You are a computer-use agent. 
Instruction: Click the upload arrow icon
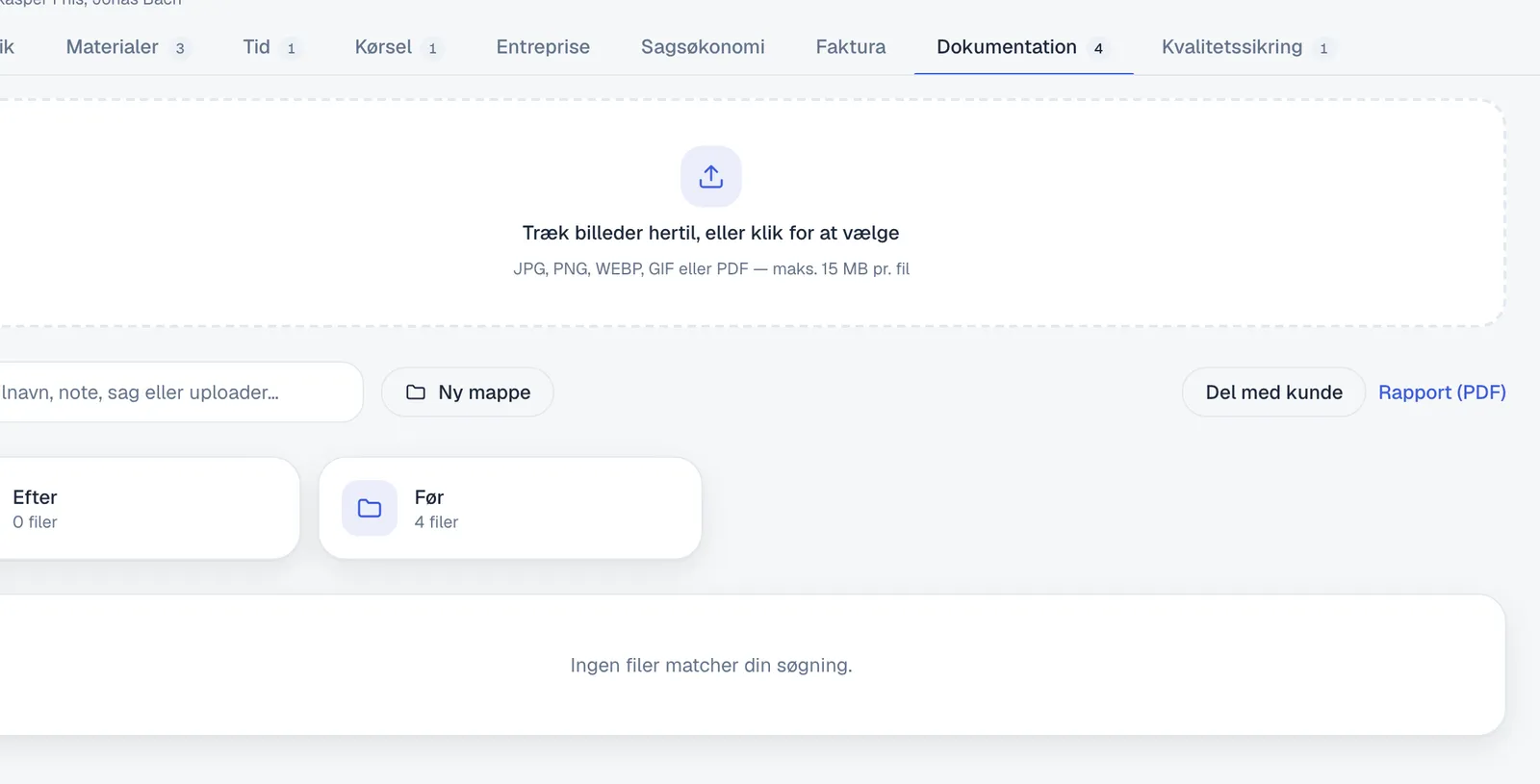click(711, 176)
